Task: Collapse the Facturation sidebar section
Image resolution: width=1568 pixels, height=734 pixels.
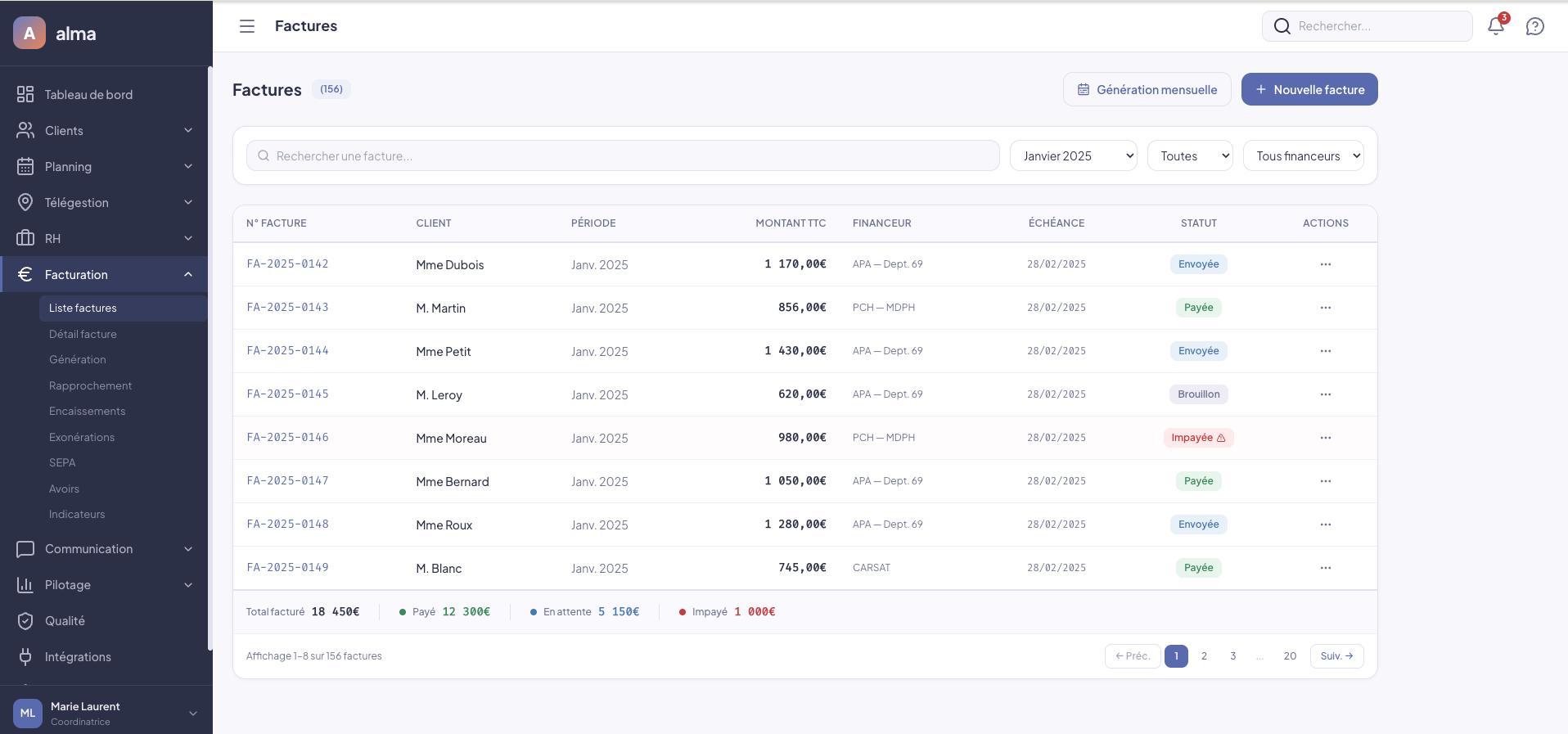Action: click(187, 275)
